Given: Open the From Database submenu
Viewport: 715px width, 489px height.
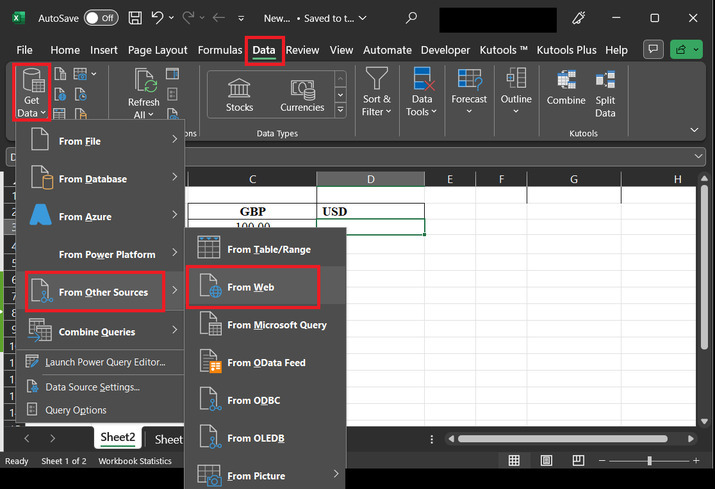Looking at the screenshot, I should point(100,177).
